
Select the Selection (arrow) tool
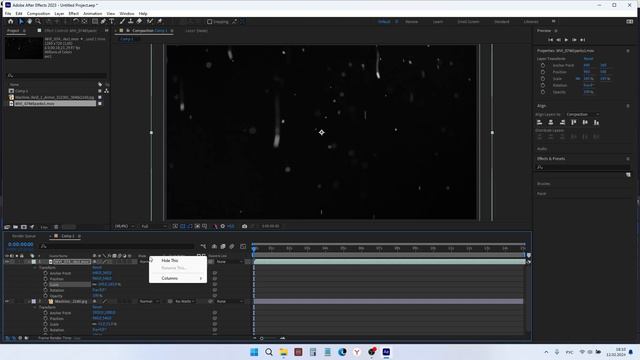click(x=21, y=21)
